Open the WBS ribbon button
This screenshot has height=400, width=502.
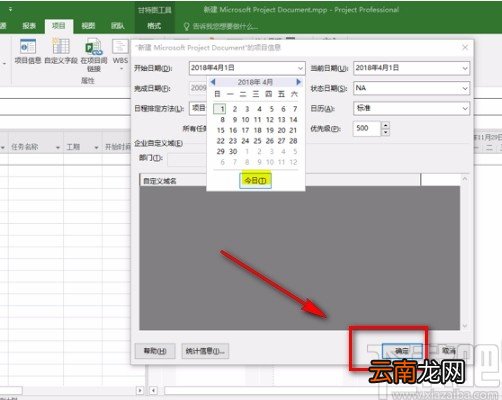[x=120, y=54]
